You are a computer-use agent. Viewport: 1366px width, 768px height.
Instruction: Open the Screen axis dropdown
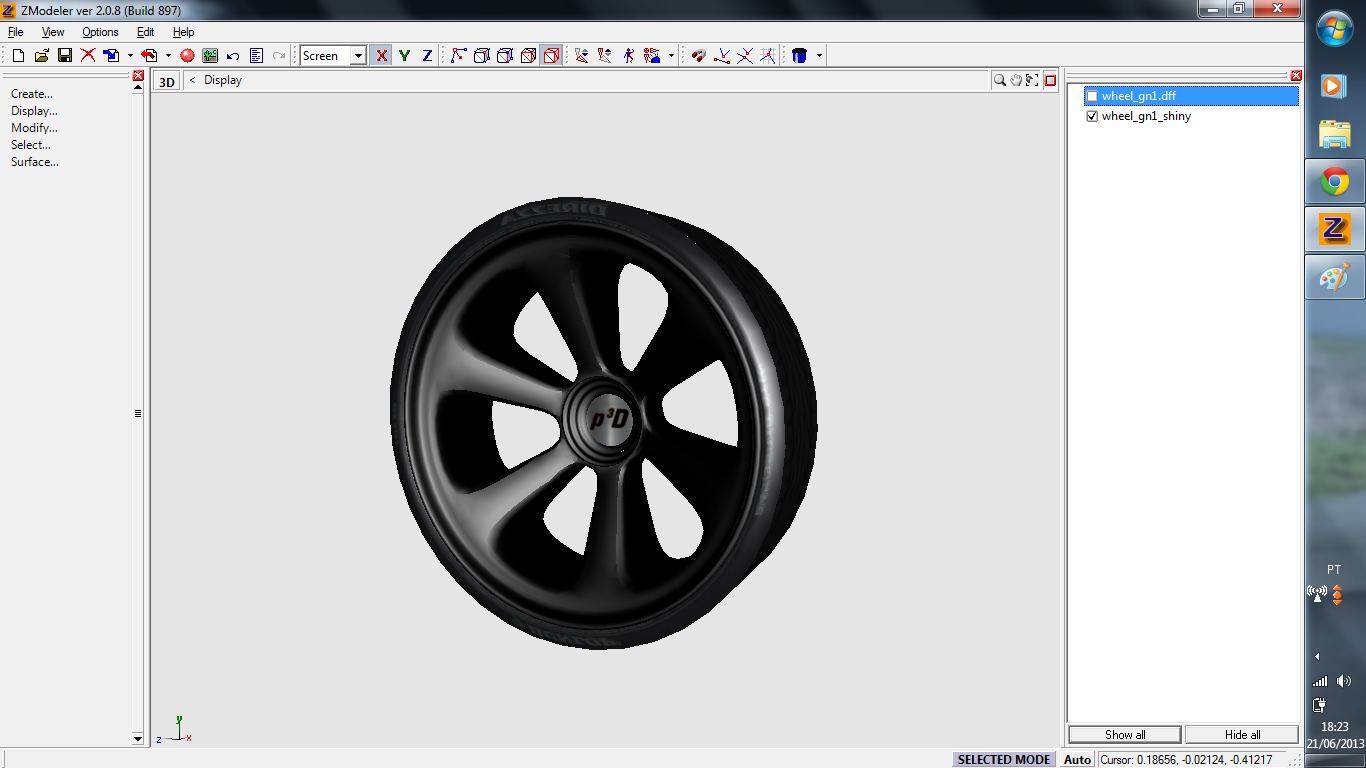(358, 56)
